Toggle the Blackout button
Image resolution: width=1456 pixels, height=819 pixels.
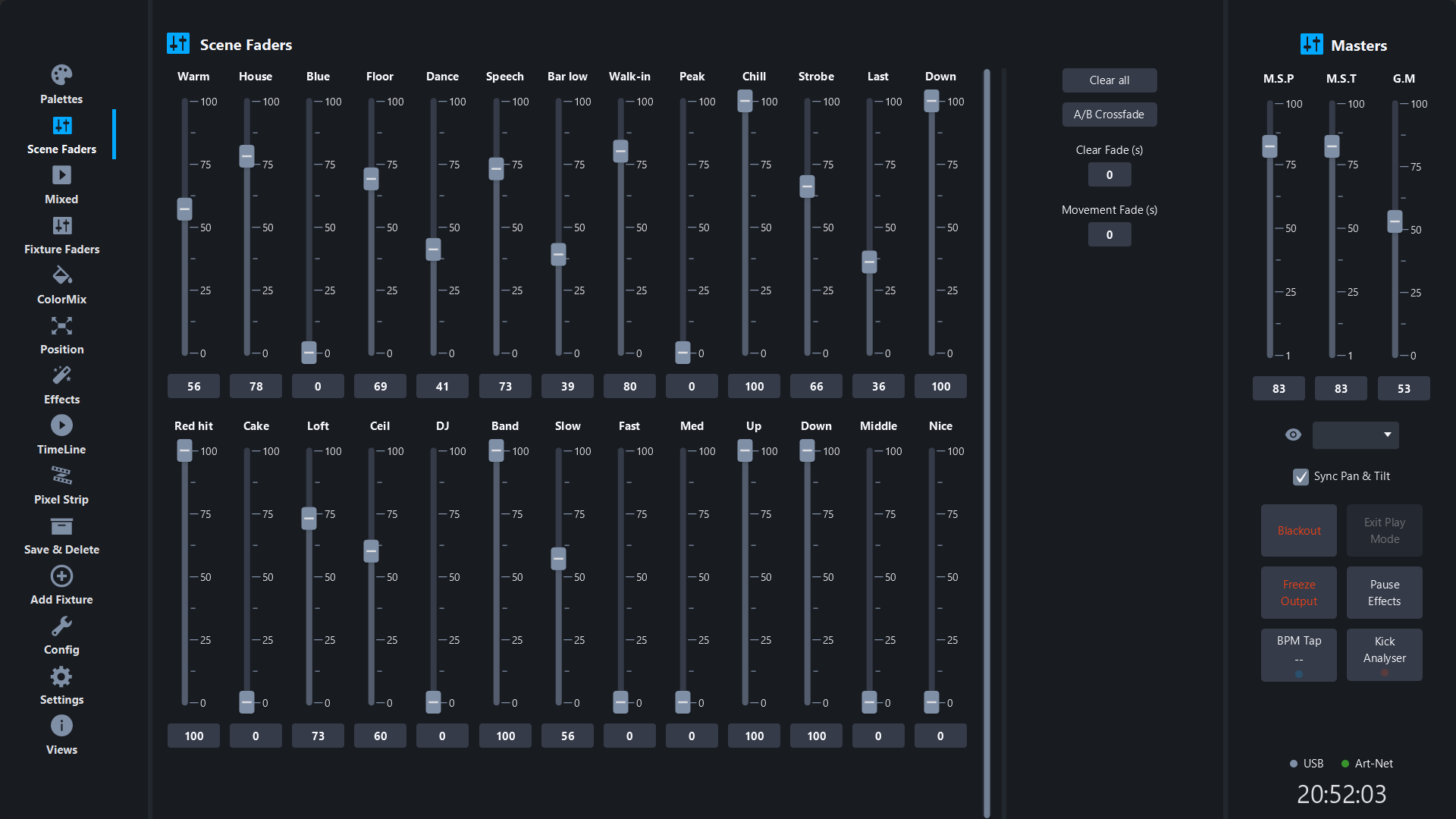click(1299, 531)
